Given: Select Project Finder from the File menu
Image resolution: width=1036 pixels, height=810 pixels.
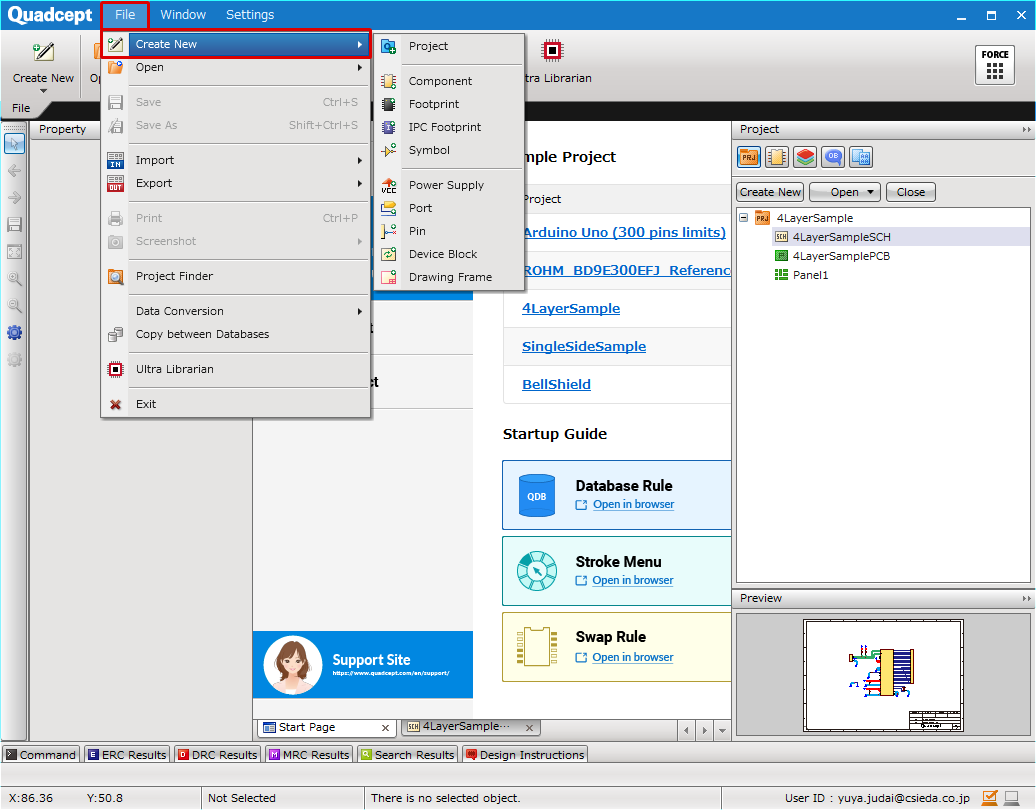Looking at the screenshot, I should 174,276.
